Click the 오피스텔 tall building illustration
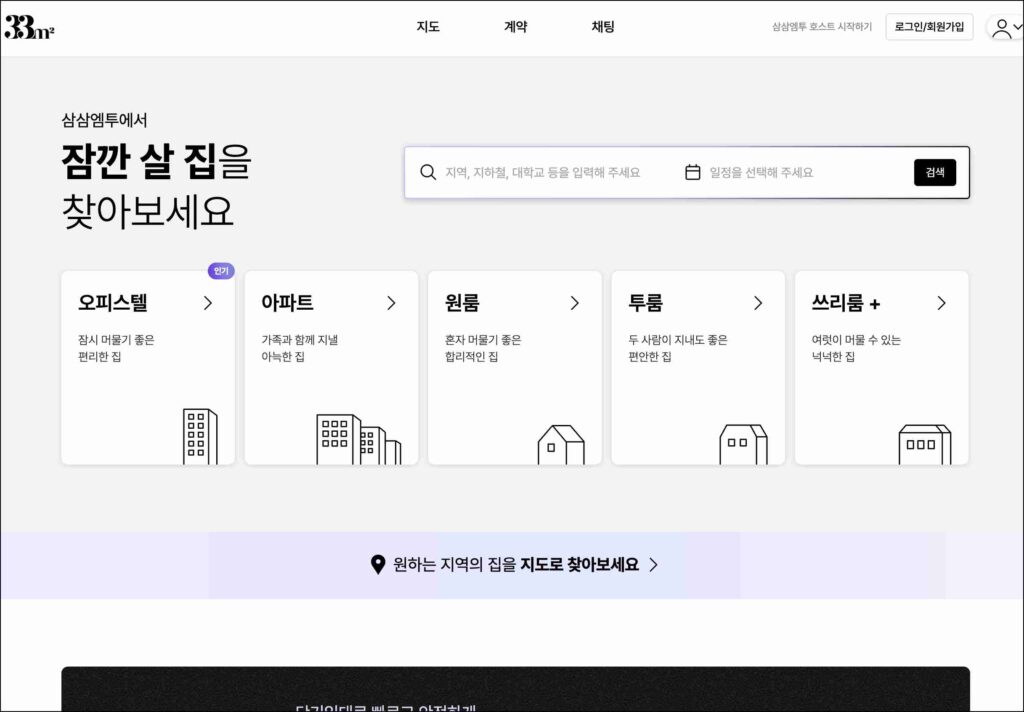 pos(199,436)
